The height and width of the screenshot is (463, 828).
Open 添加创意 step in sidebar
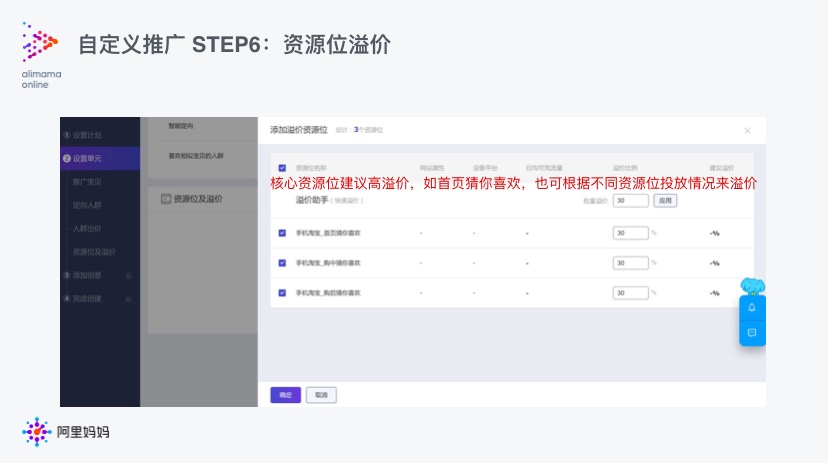coord(87,276)
